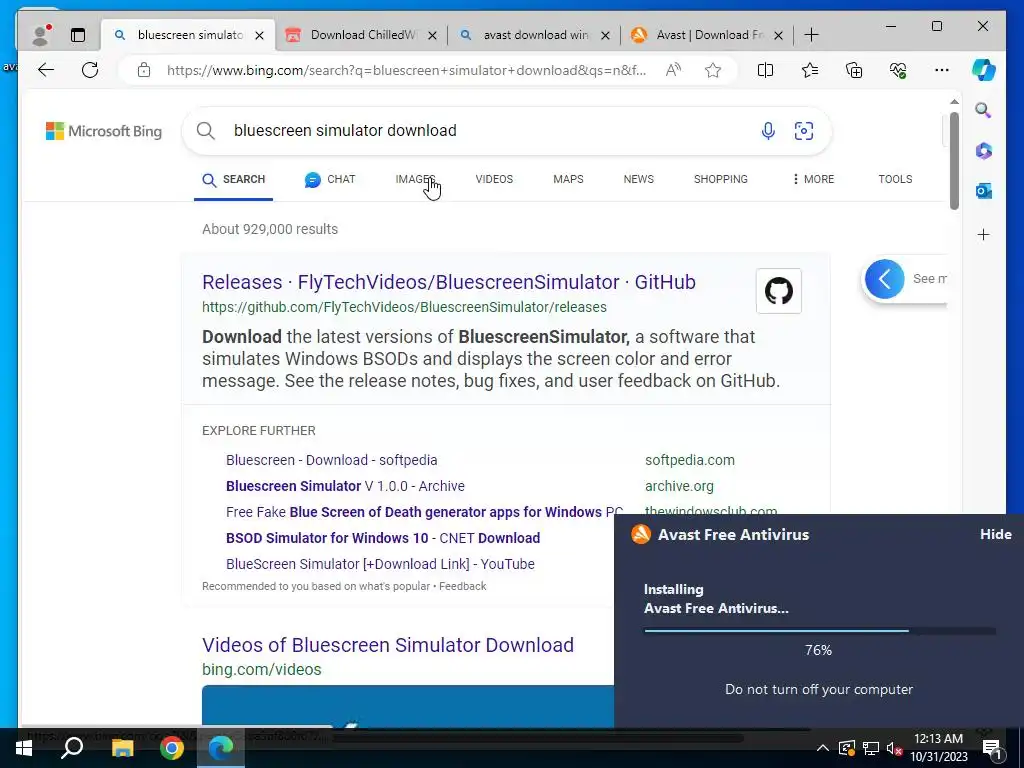This screenshot has height=768, width=1024.
Task: Go back using the browser arrow
Action: [x=46, y=70]
